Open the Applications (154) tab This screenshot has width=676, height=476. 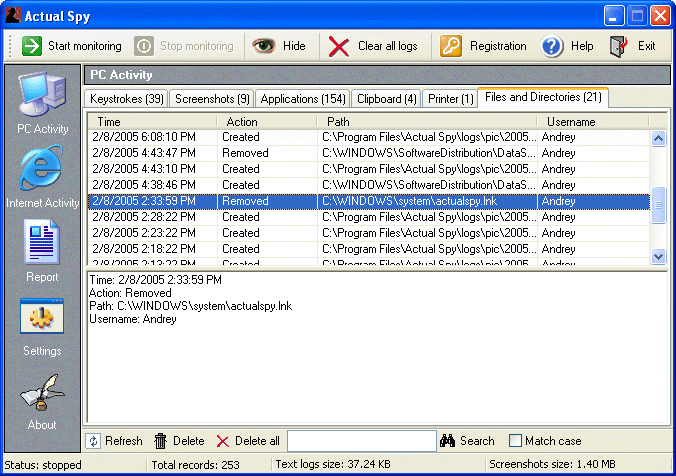[x=303, y=99]
